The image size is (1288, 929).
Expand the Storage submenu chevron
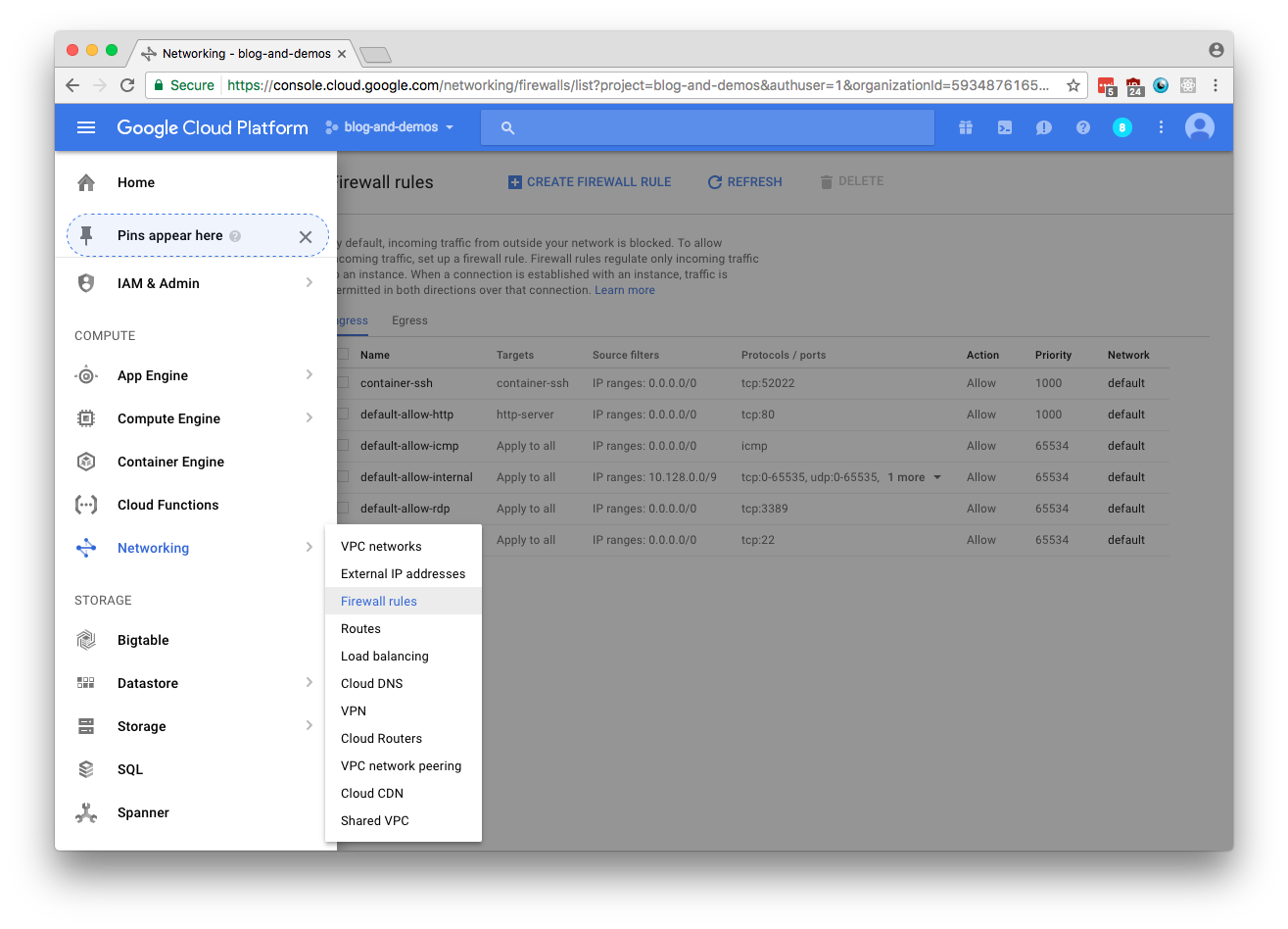pyautogui.click(x=309, y=726)
